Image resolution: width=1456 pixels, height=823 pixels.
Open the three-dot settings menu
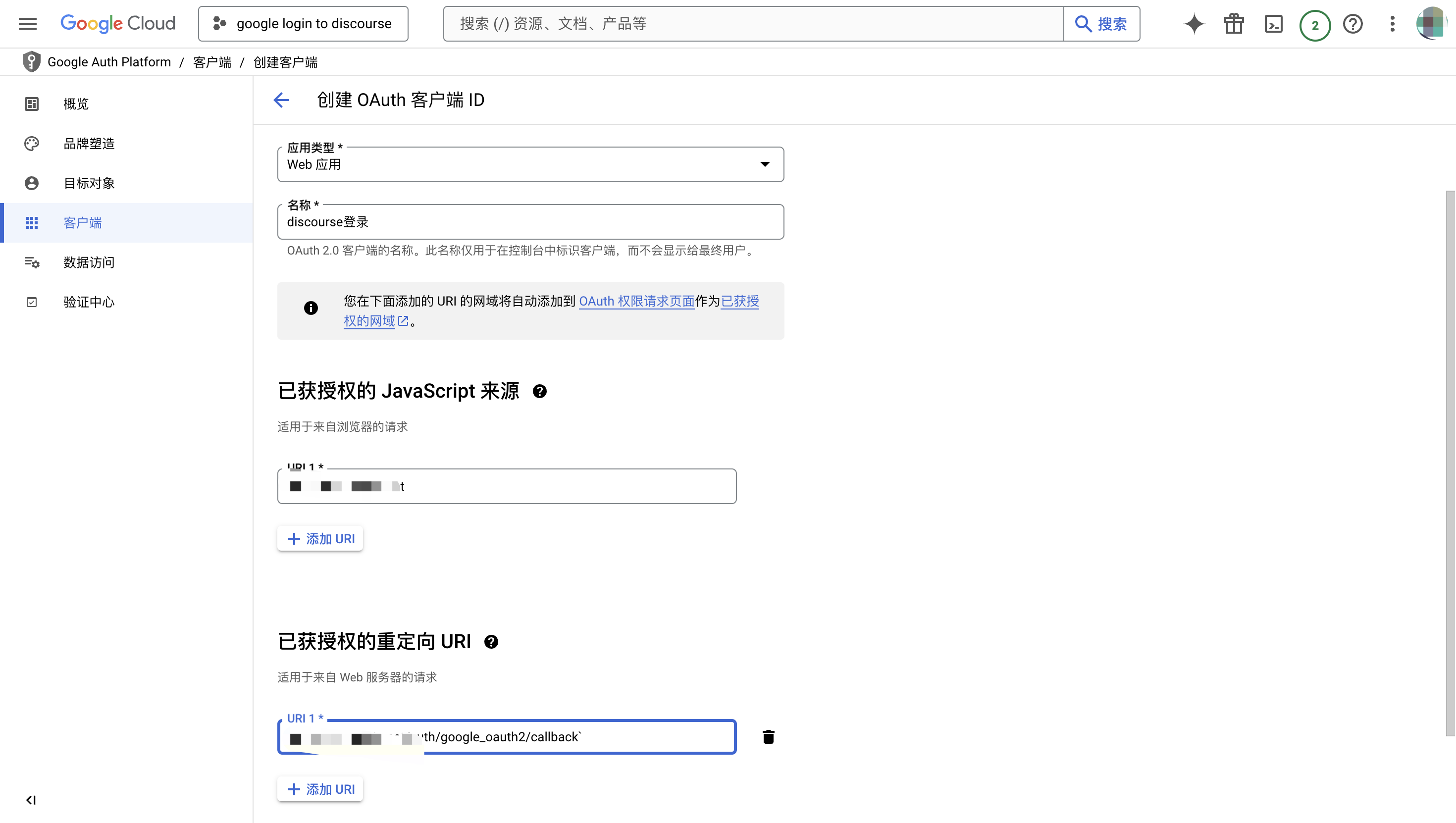click(1392, 24)
